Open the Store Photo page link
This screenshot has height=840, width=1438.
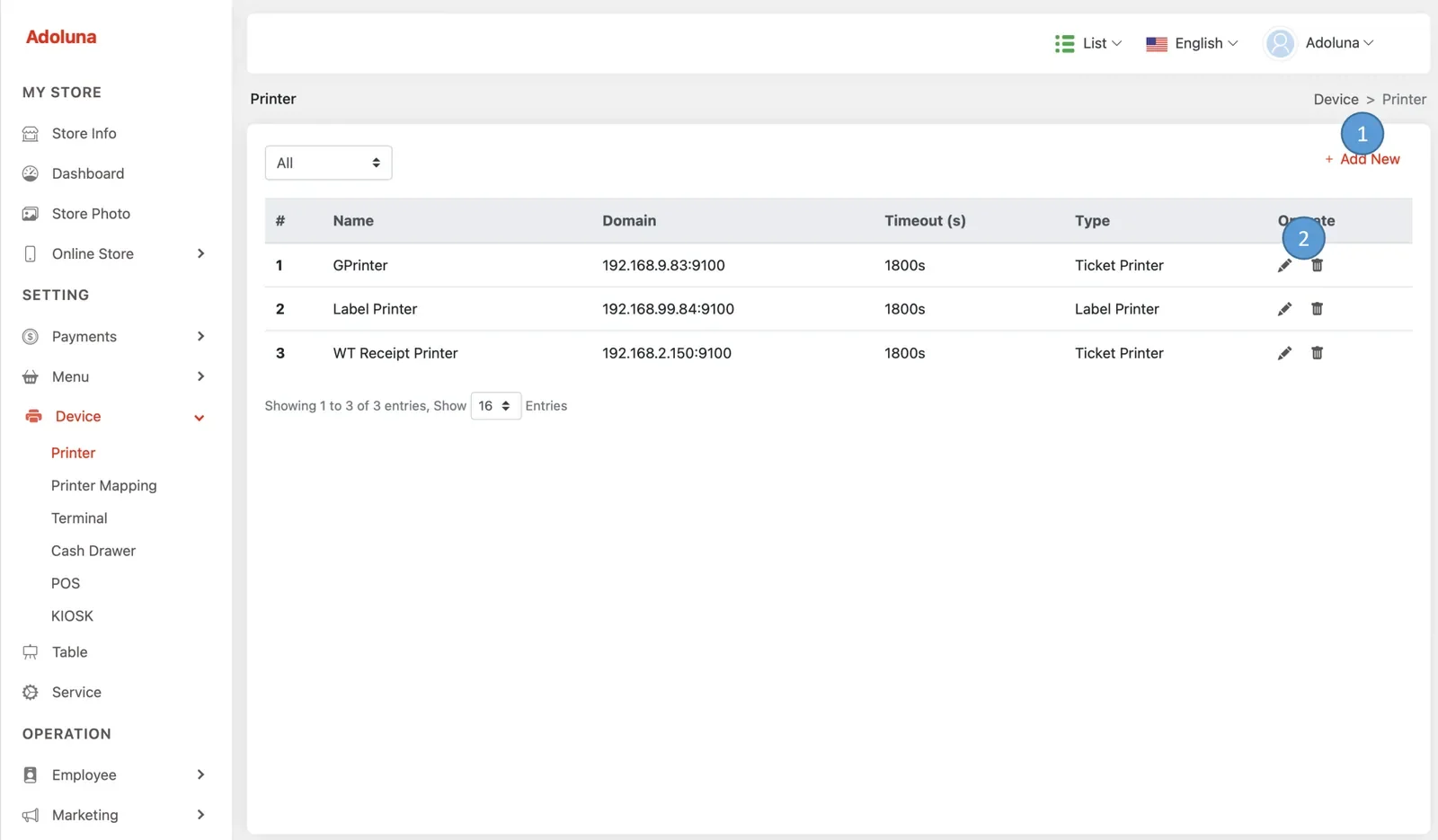point(91,214)
